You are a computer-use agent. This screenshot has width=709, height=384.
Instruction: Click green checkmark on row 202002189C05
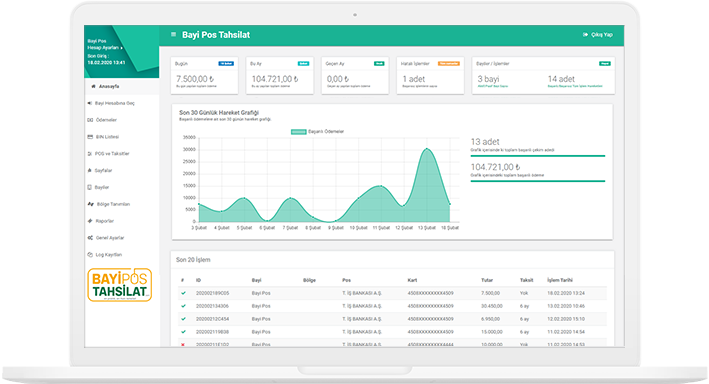click(183, 293)
